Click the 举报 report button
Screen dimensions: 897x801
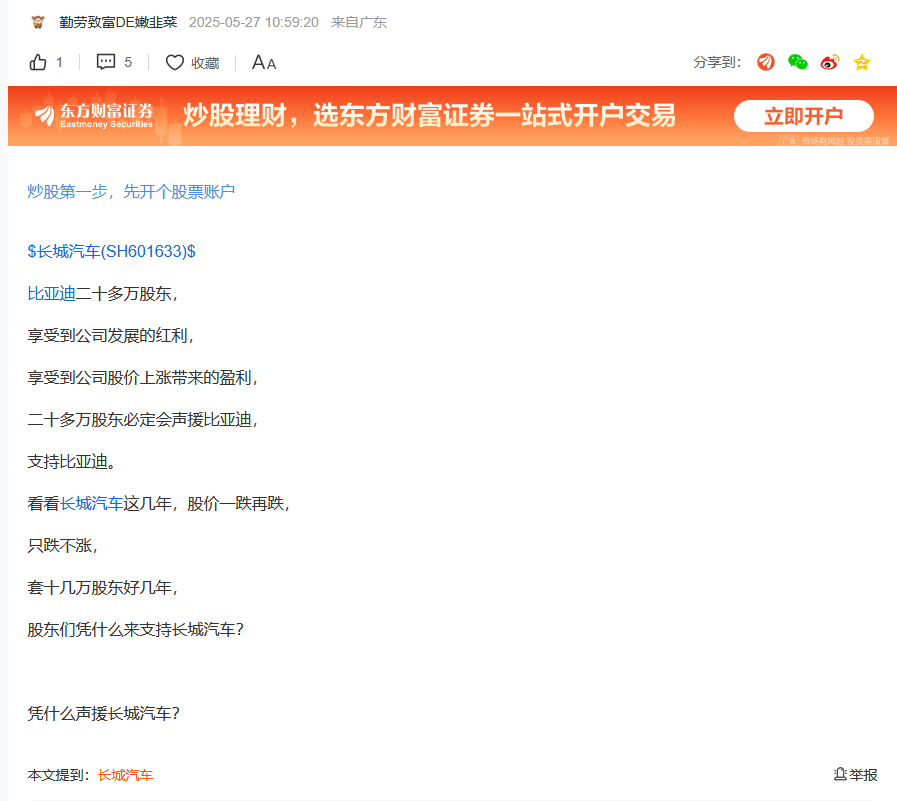pos(855,775)
